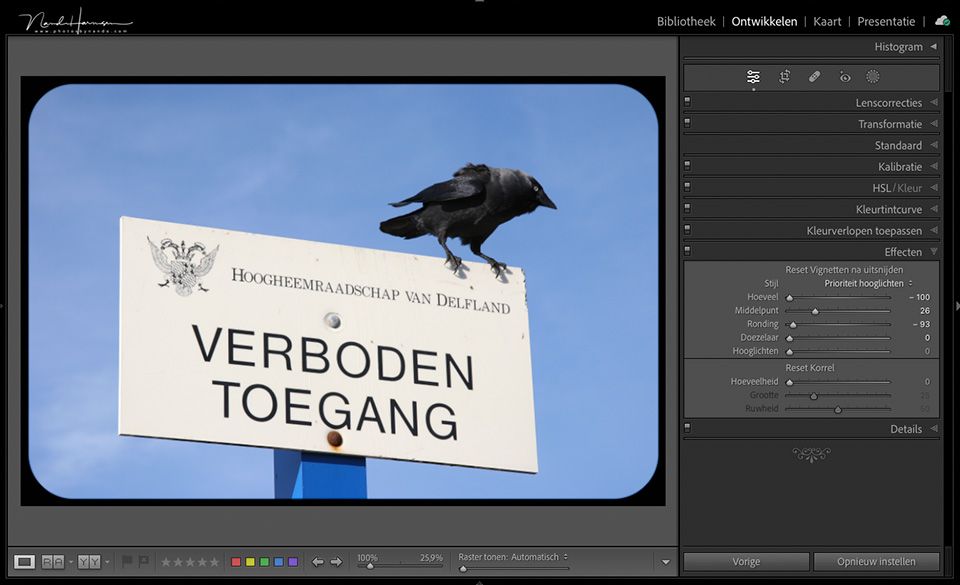960x585 pixels.
Task: Go to previous photo arrow
Action: tap(318, 562)
